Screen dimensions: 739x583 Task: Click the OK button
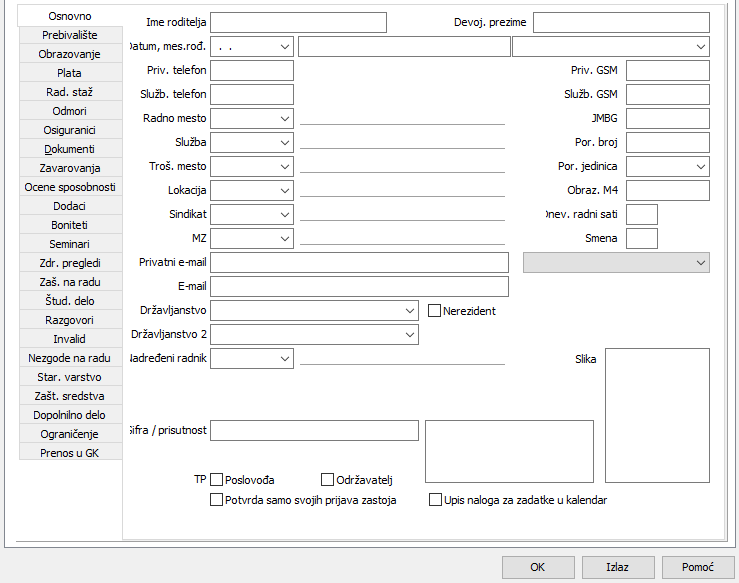pos(538,567)
